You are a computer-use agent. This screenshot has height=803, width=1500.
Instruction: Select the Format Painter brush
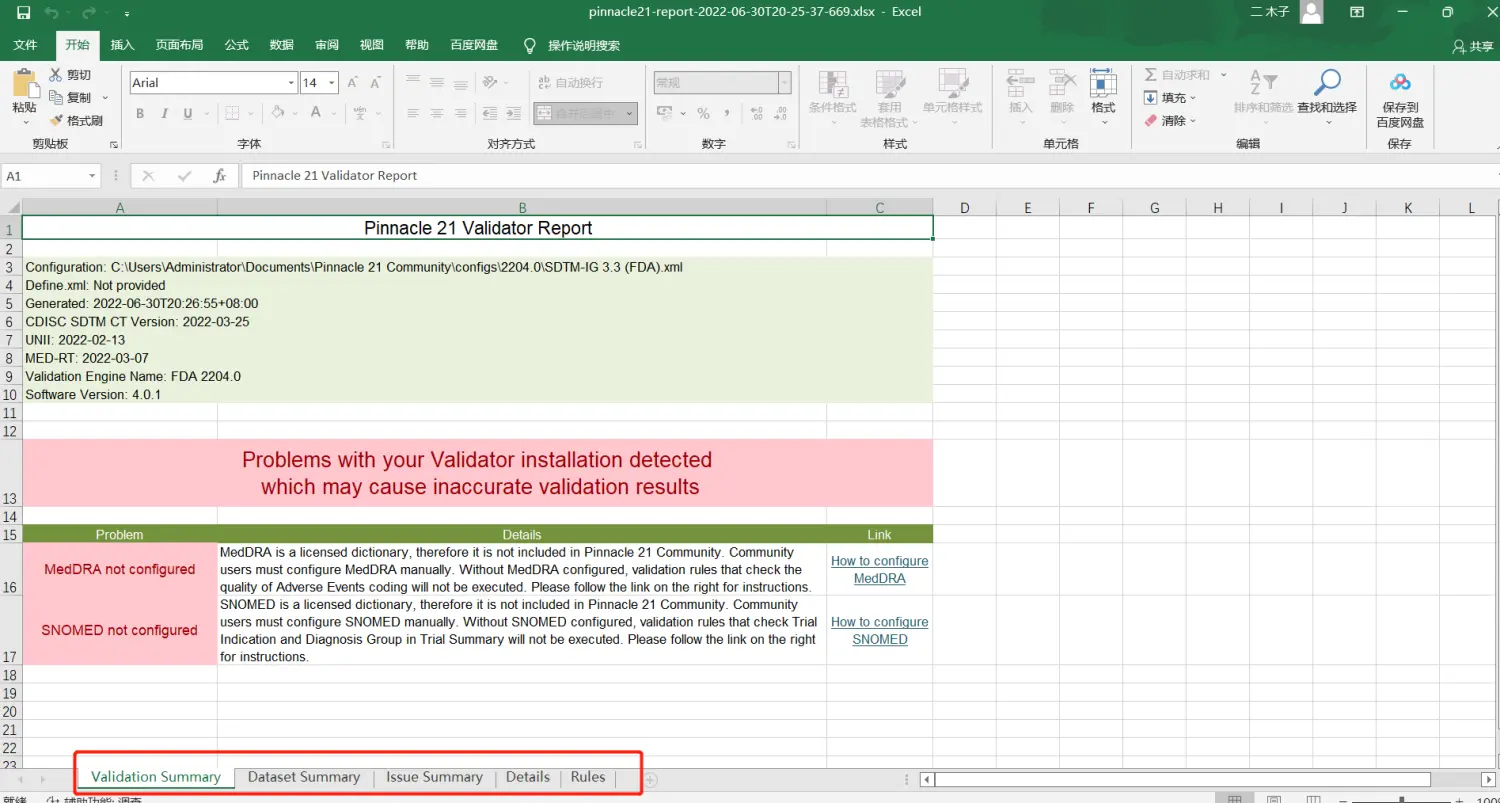(56, 120)
